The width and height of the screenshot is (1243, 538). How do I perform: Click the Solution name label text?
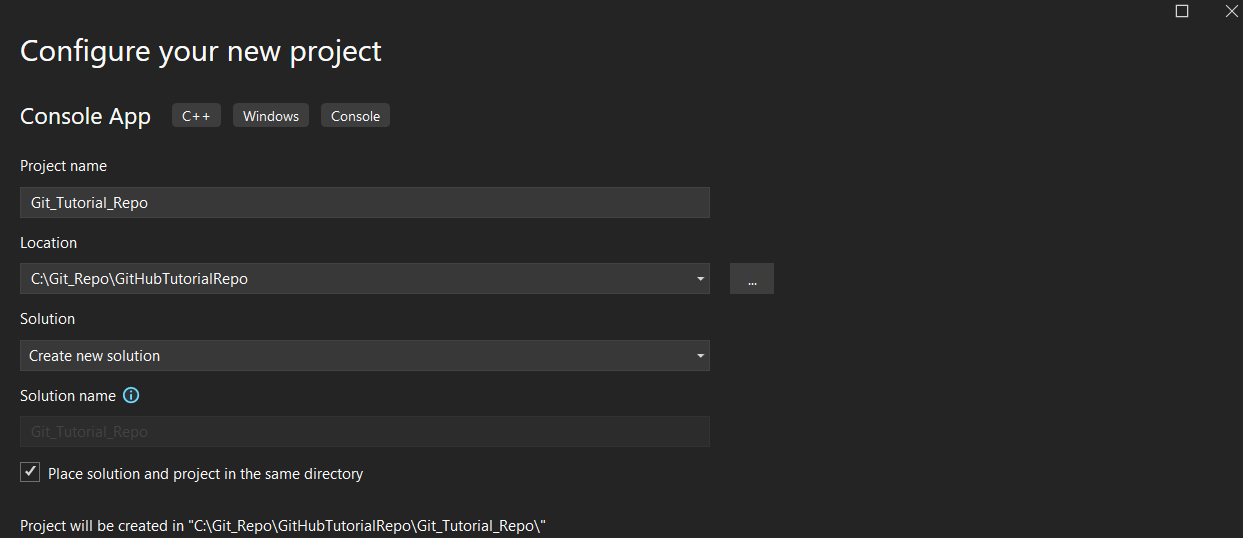(68, 395)
